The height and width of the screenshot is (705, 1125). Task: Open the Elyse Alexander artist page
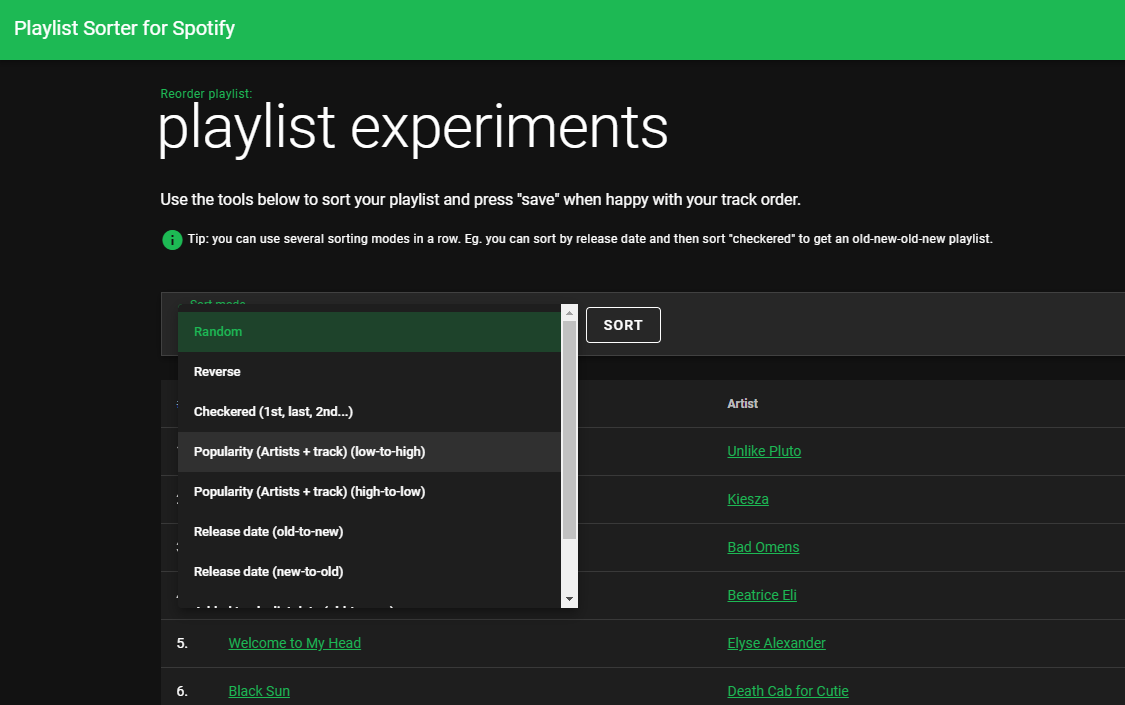point(776,643)
